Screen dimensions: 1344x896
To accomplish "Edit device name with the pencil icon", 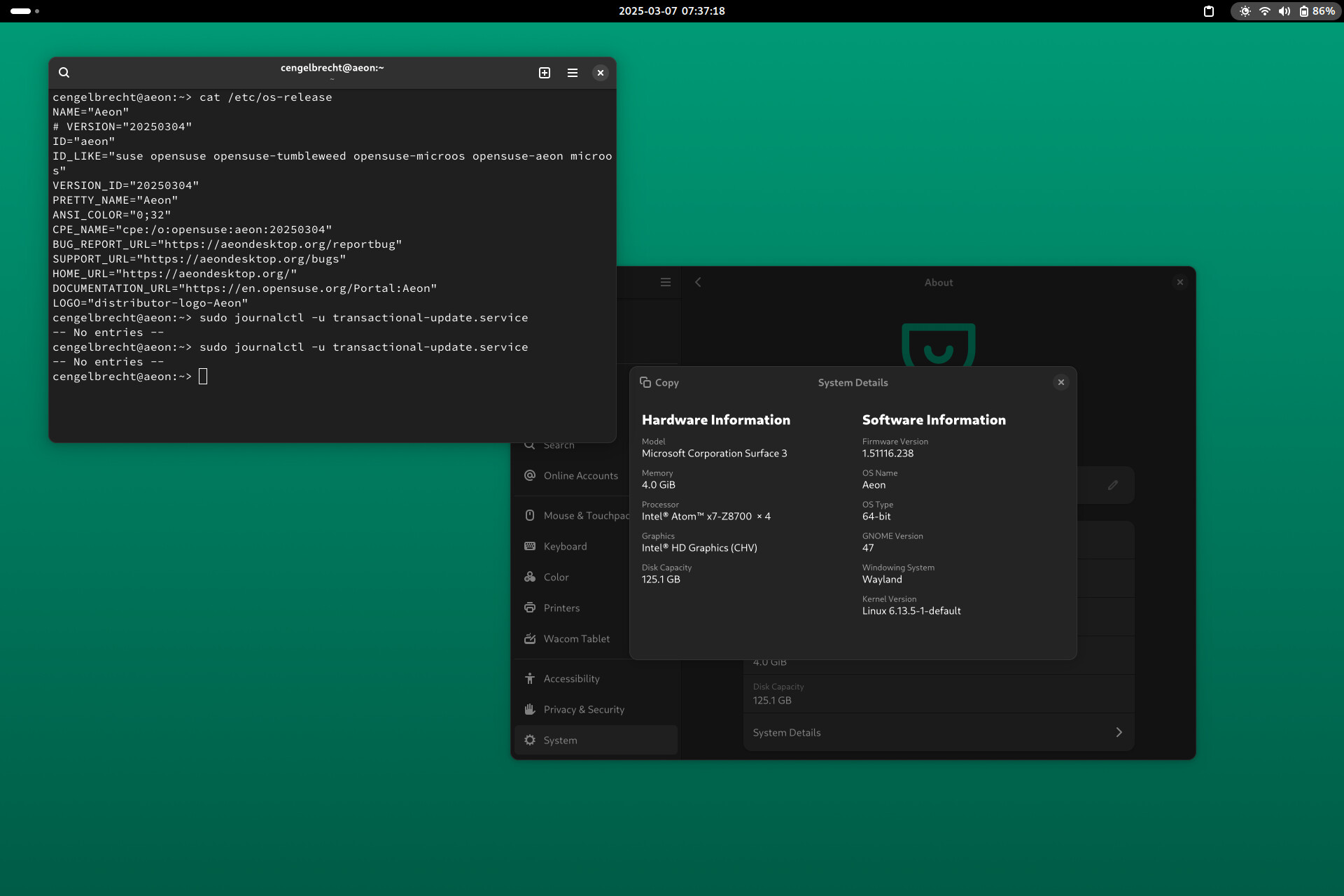I will (1113, 485).
